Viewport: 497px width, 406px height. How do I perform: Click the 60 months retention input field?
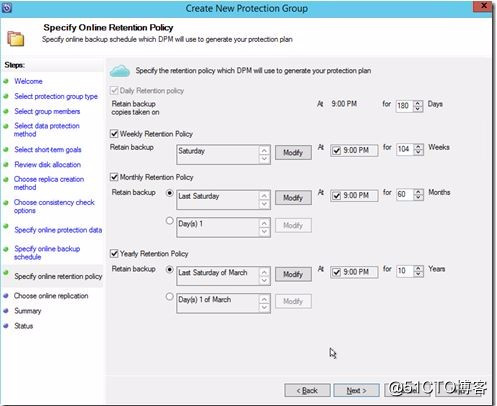point(404,194)
